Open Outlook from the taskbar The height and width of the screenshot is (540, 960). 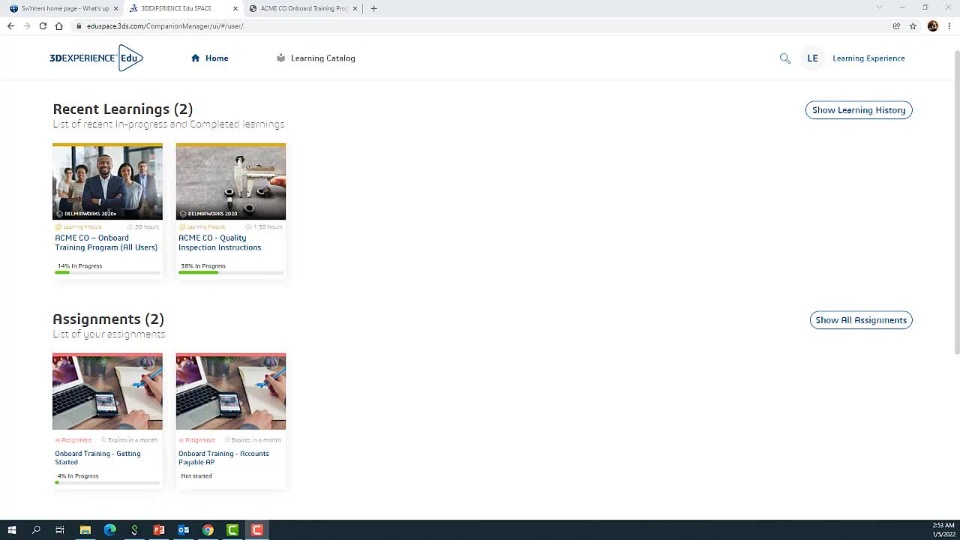pyautogui.click(x=183, y=530)
